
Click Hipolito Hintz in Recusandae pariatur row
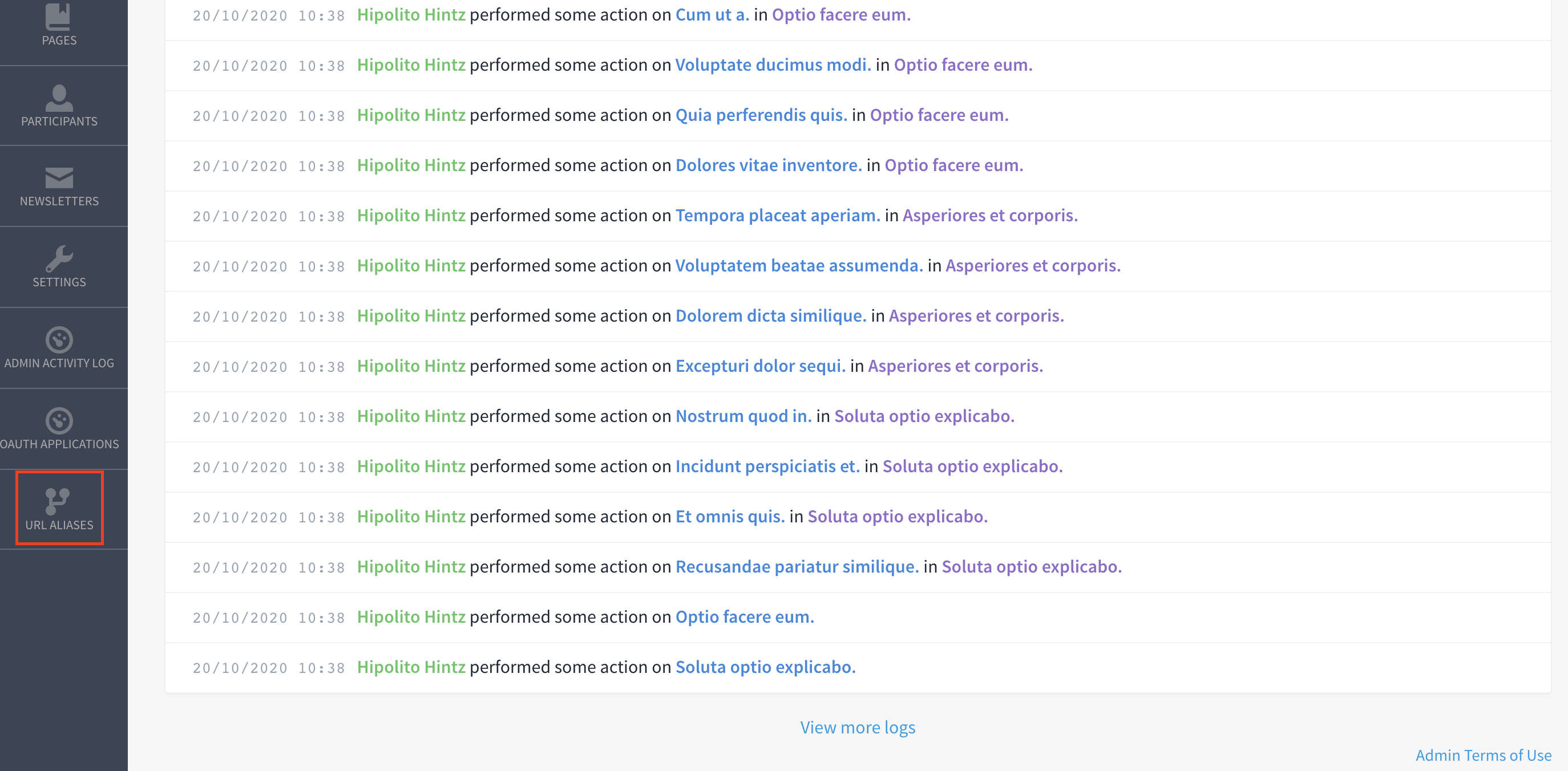(411, 566)
